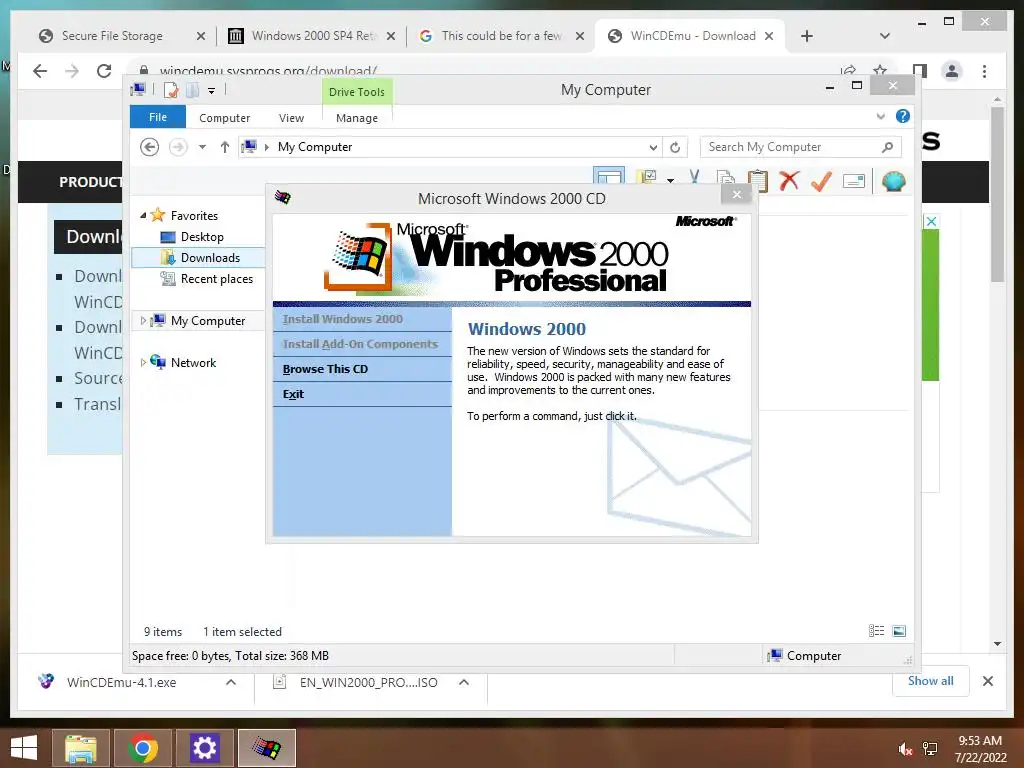Open the File ribbon tab
This screenshot has height=768, width=1024.
[x=158, y=117]
